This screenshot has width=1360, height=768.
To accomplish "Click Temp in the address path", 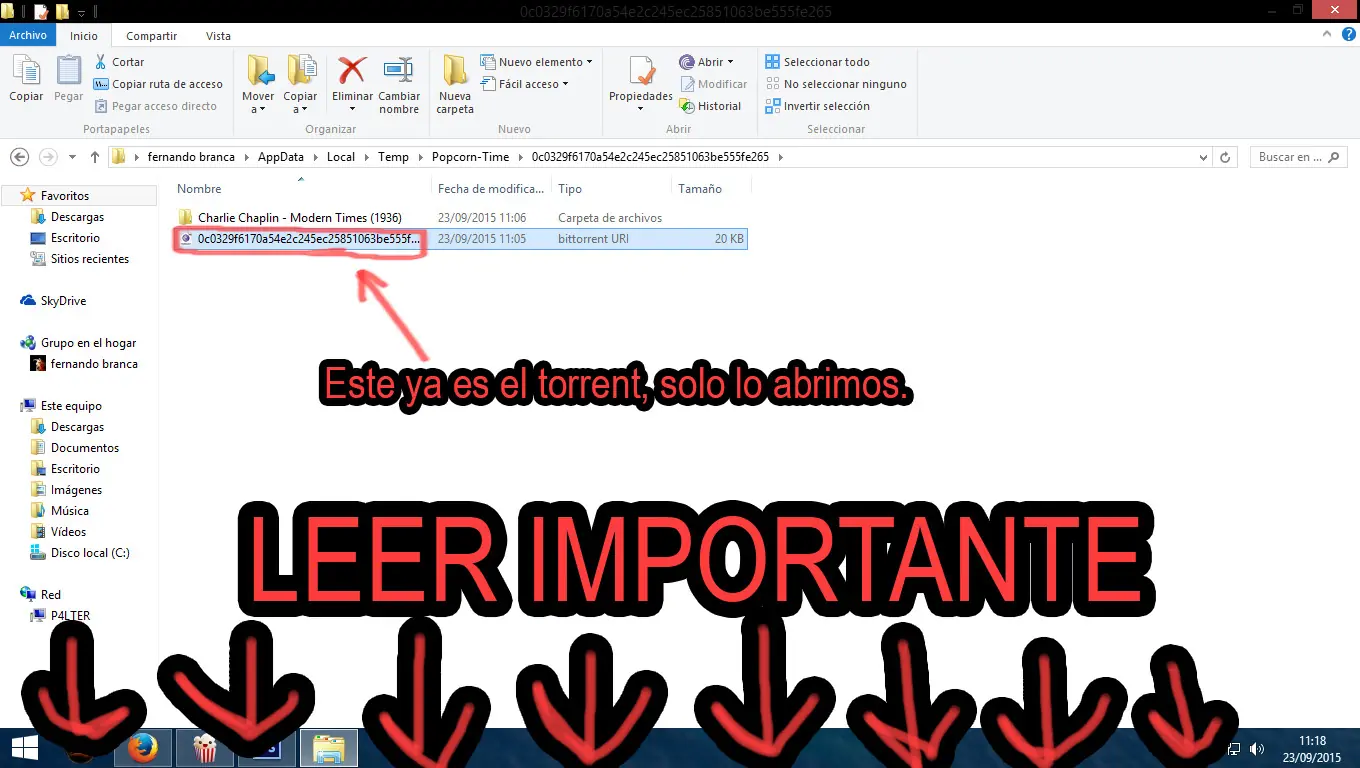I will (393, 157).
